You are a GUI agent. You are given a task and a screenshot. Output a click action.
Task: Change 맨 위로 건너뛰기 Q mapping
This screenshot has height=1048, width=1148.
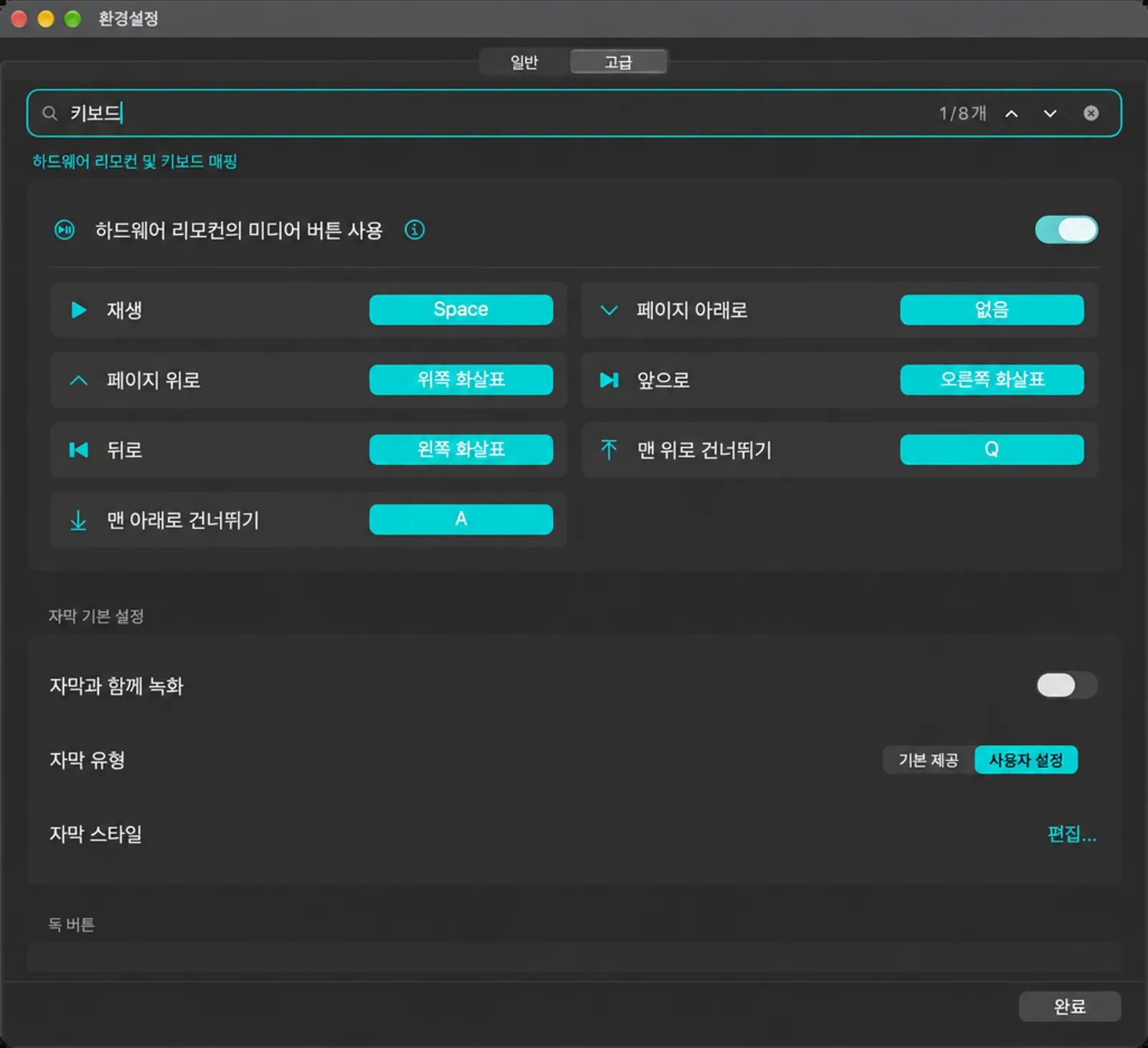(992, 449)
